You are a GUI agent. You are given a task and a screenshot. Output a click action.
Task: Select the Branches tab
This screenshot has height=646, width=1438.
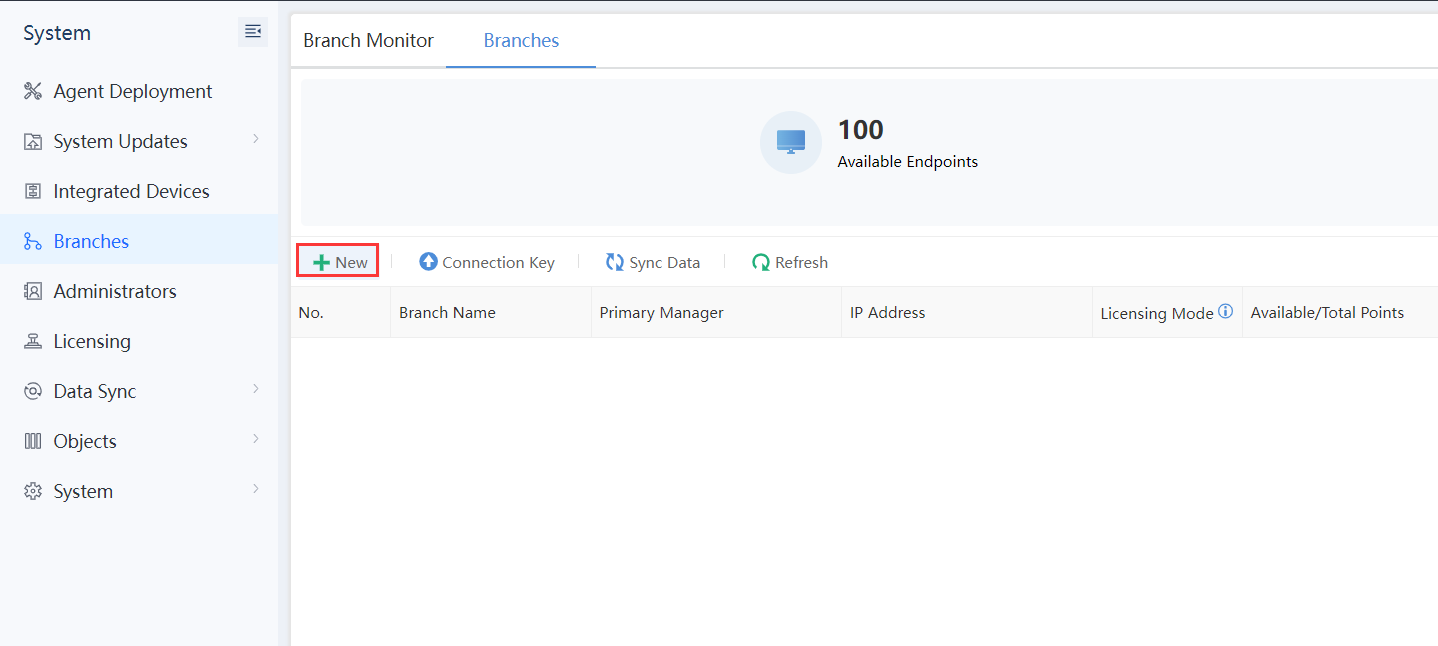pos(521,41)
